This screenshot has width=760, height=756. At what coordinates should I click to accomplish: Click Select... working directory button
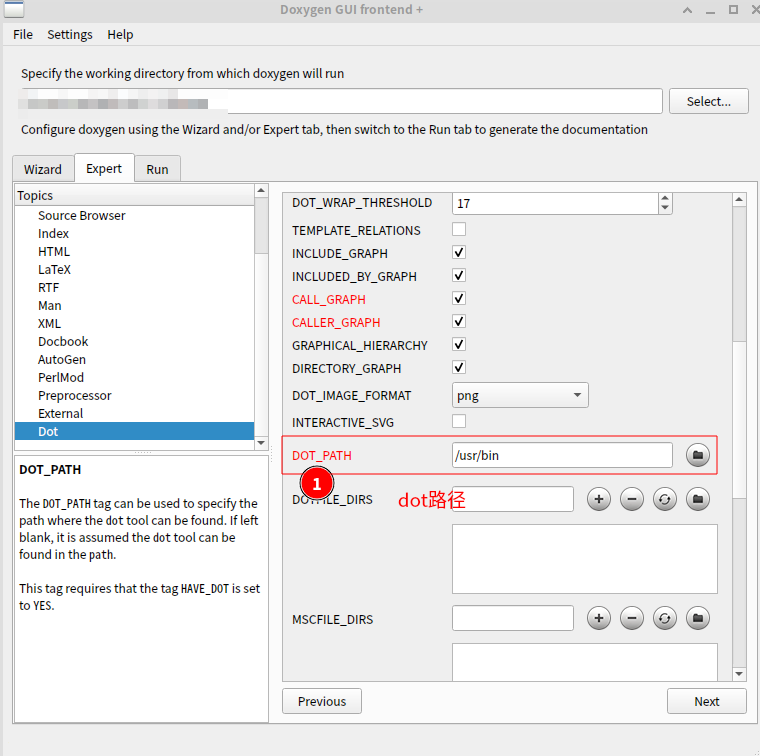pos(709,101)
